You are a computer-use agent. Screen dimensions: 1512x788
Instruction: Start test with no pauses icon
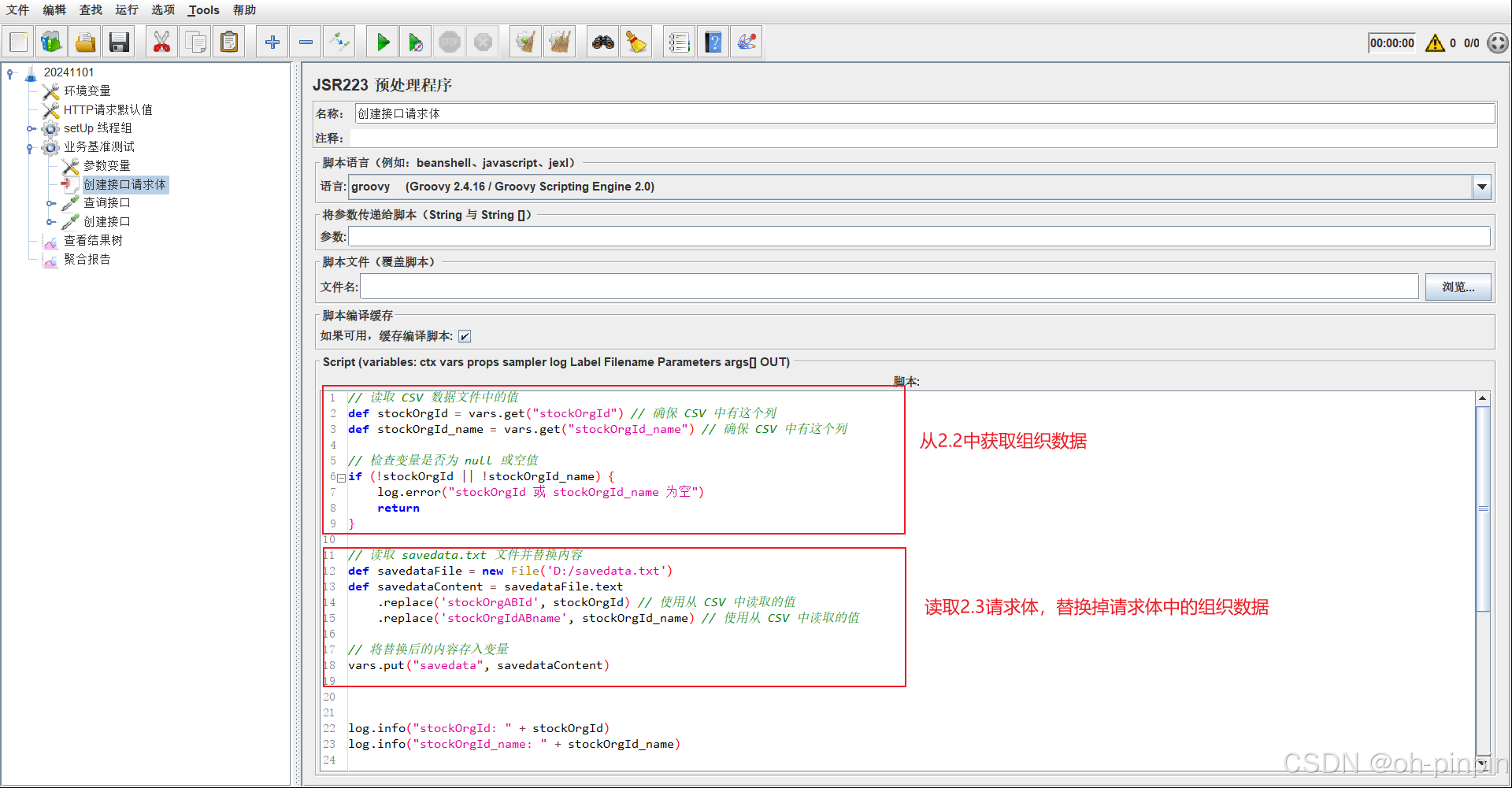point(416,42)
